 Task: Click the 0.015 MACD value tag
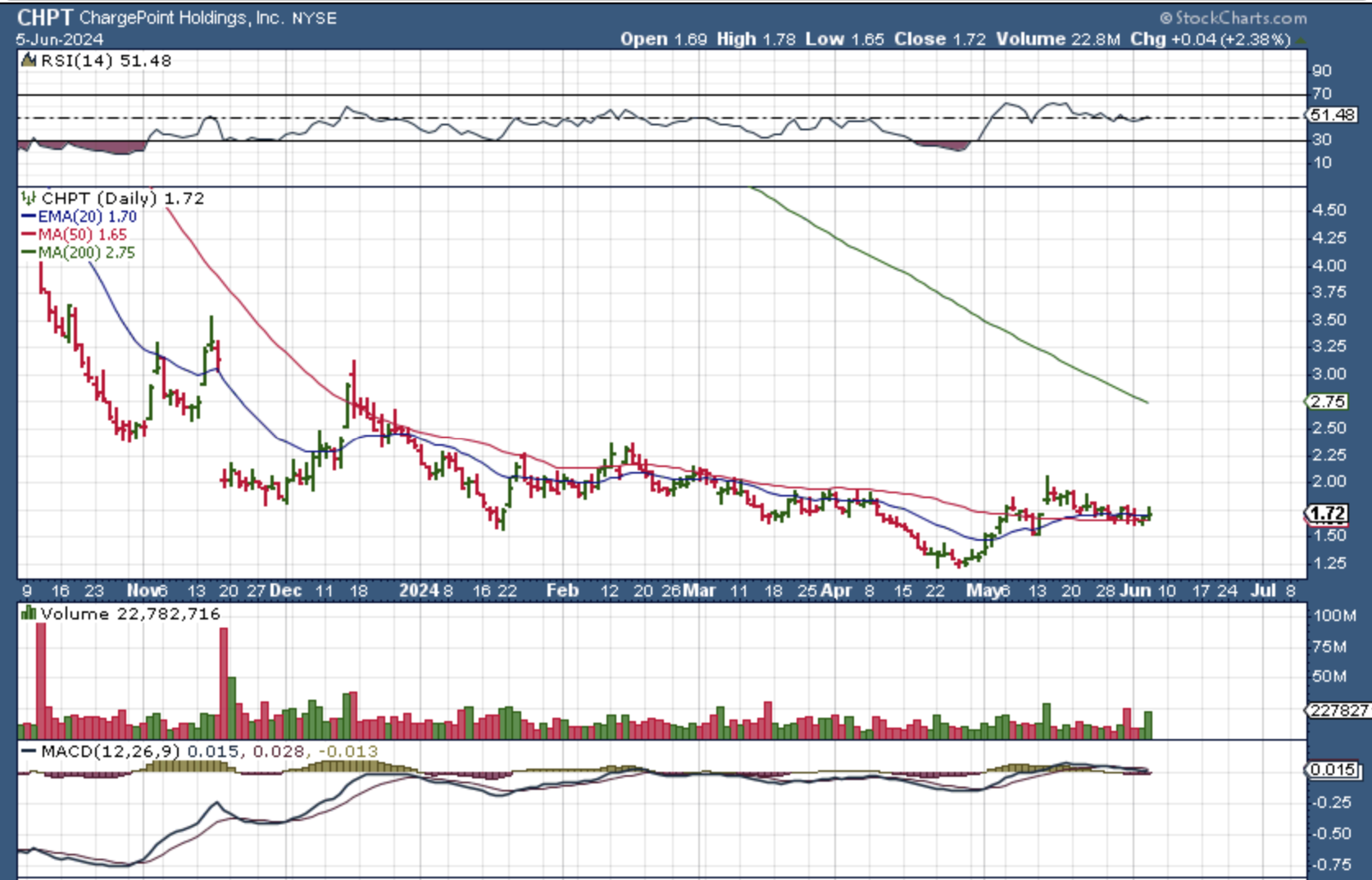(x=1330, y=769)
